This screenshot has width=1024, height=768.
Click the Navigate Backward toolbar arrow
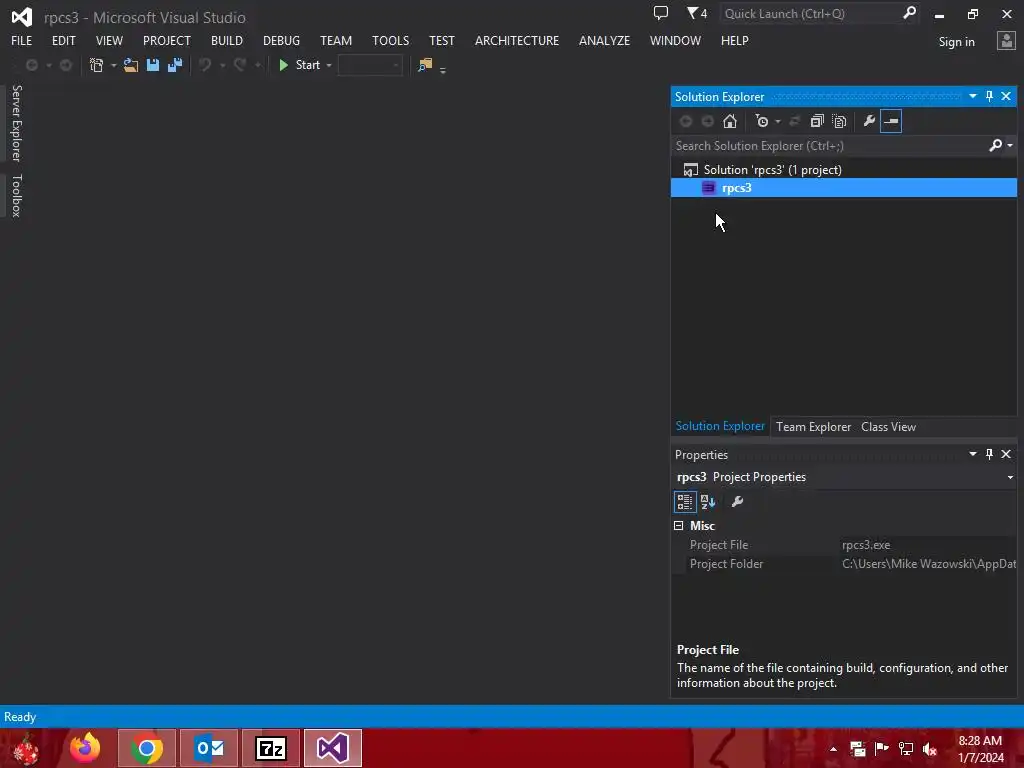(x=31, y=65)
